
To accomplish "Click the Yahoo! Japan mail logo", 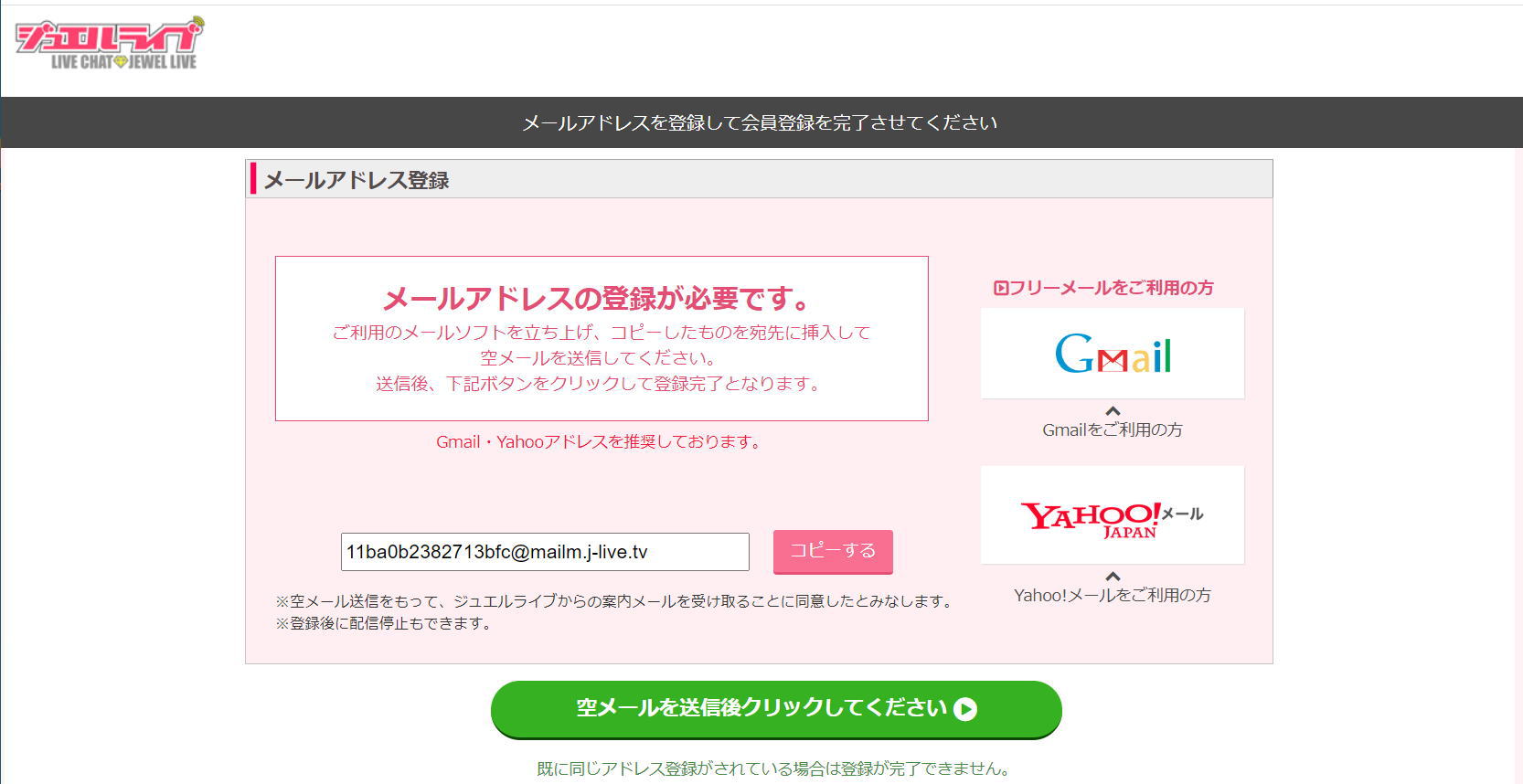I will 1112,516.
